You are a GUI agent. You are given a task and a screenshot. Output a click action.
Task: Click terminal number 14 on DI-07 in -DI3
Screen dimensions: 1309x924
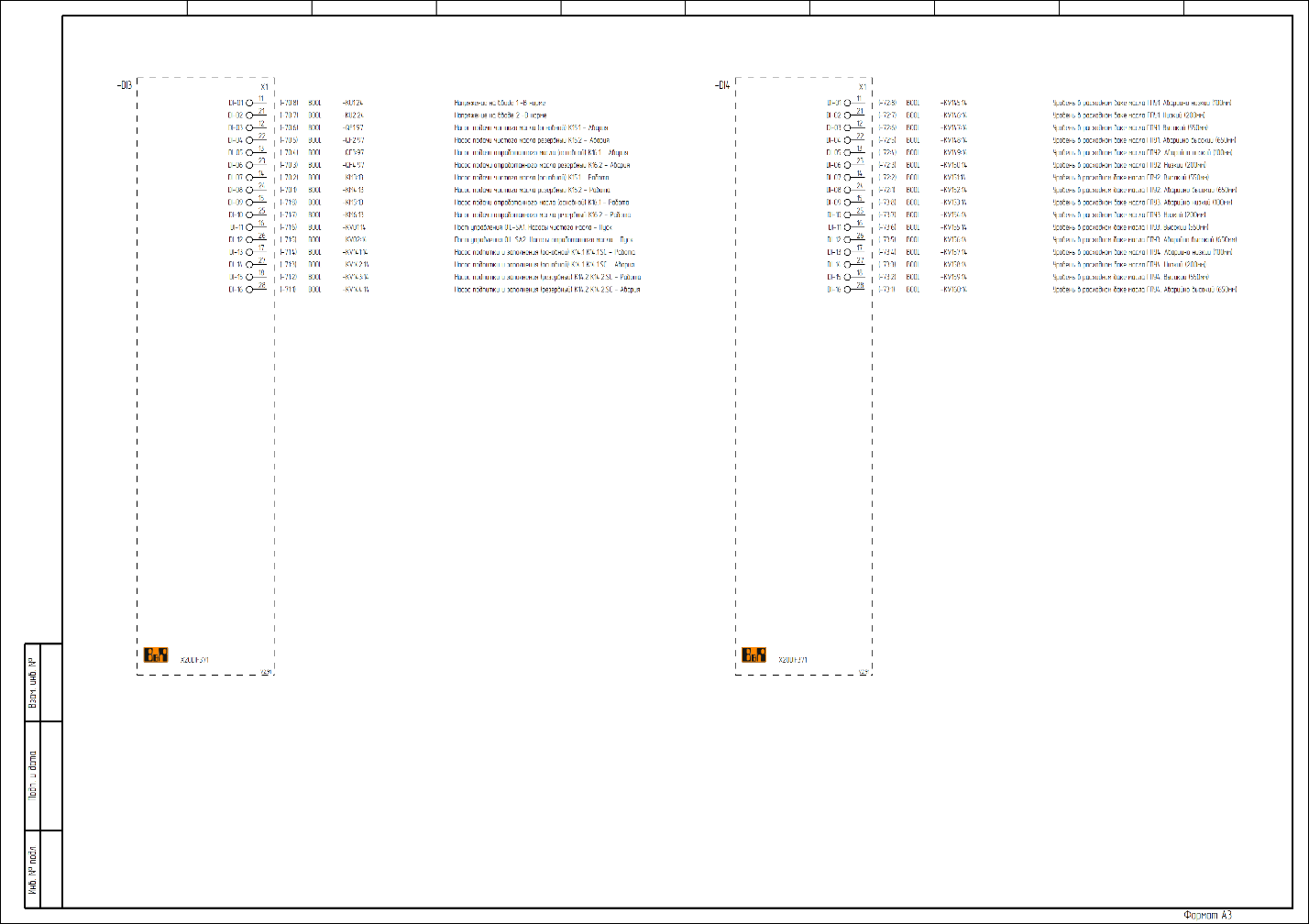point(261,173)
